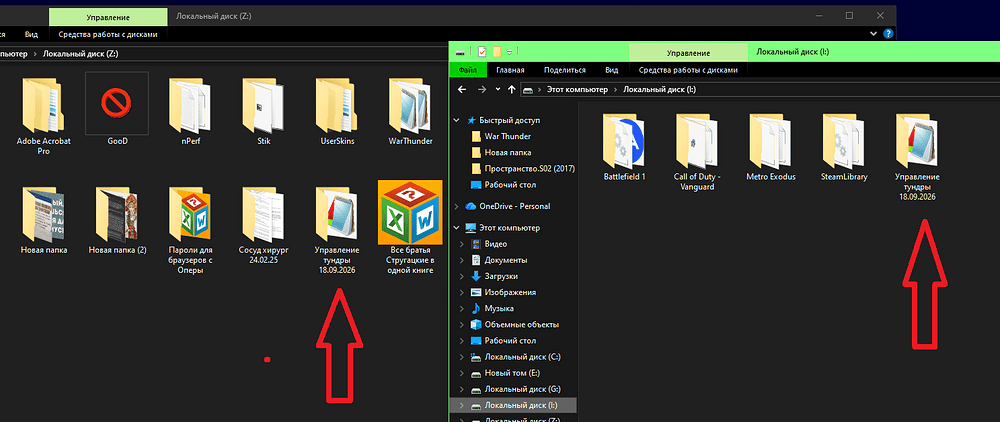
Task: Switch to the Главная ribbon tab
Action: pos(510,70)
